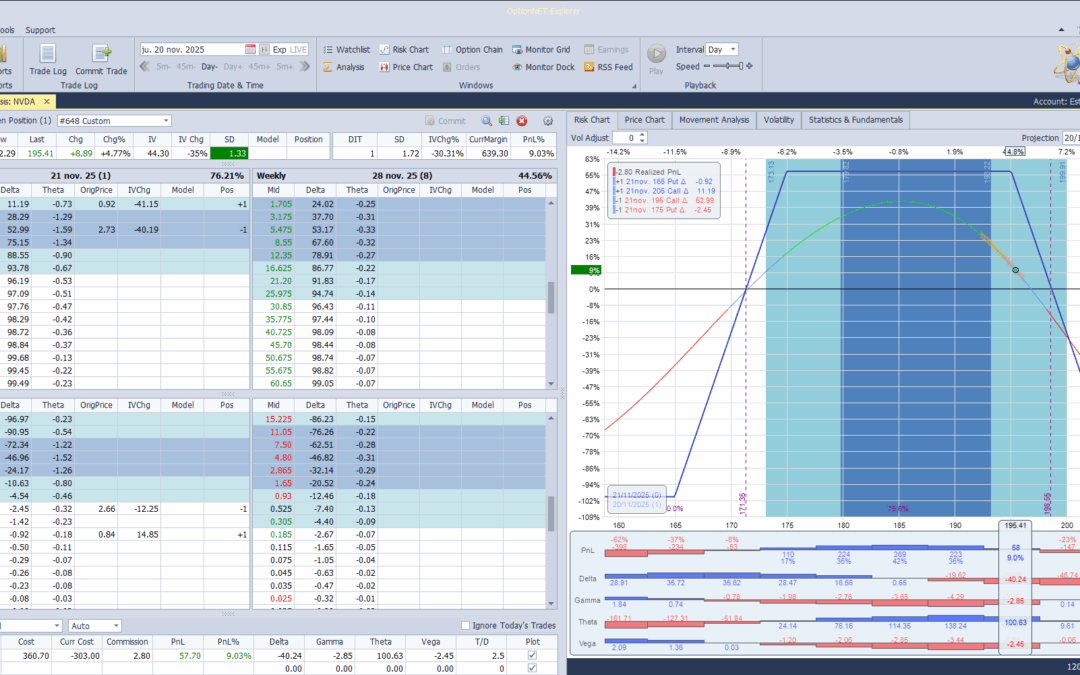Click the green SD cell 1.33

229,154
